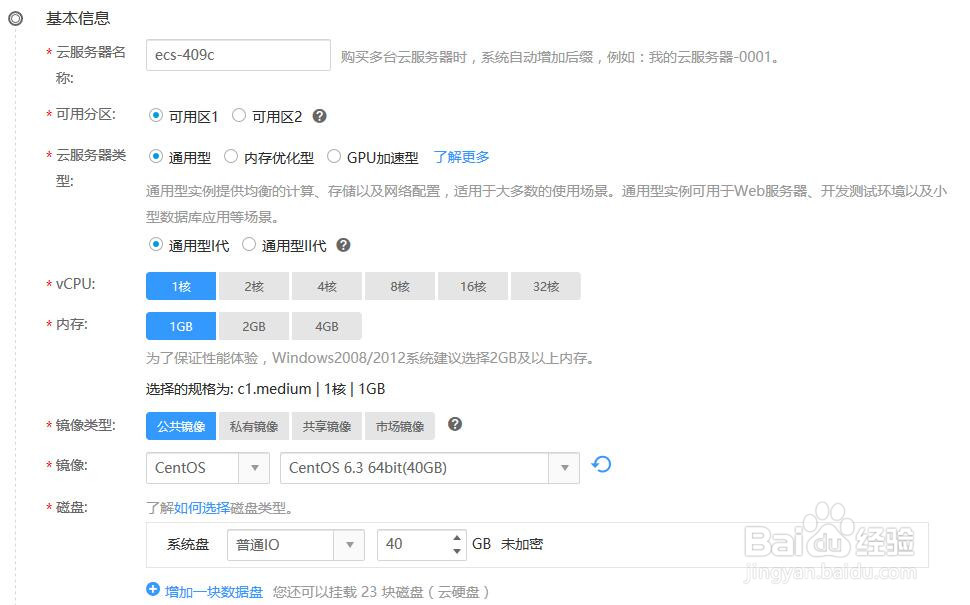970x605 pixels.
Task: Increase the system disk size with the up arrow
Action: 457,538
